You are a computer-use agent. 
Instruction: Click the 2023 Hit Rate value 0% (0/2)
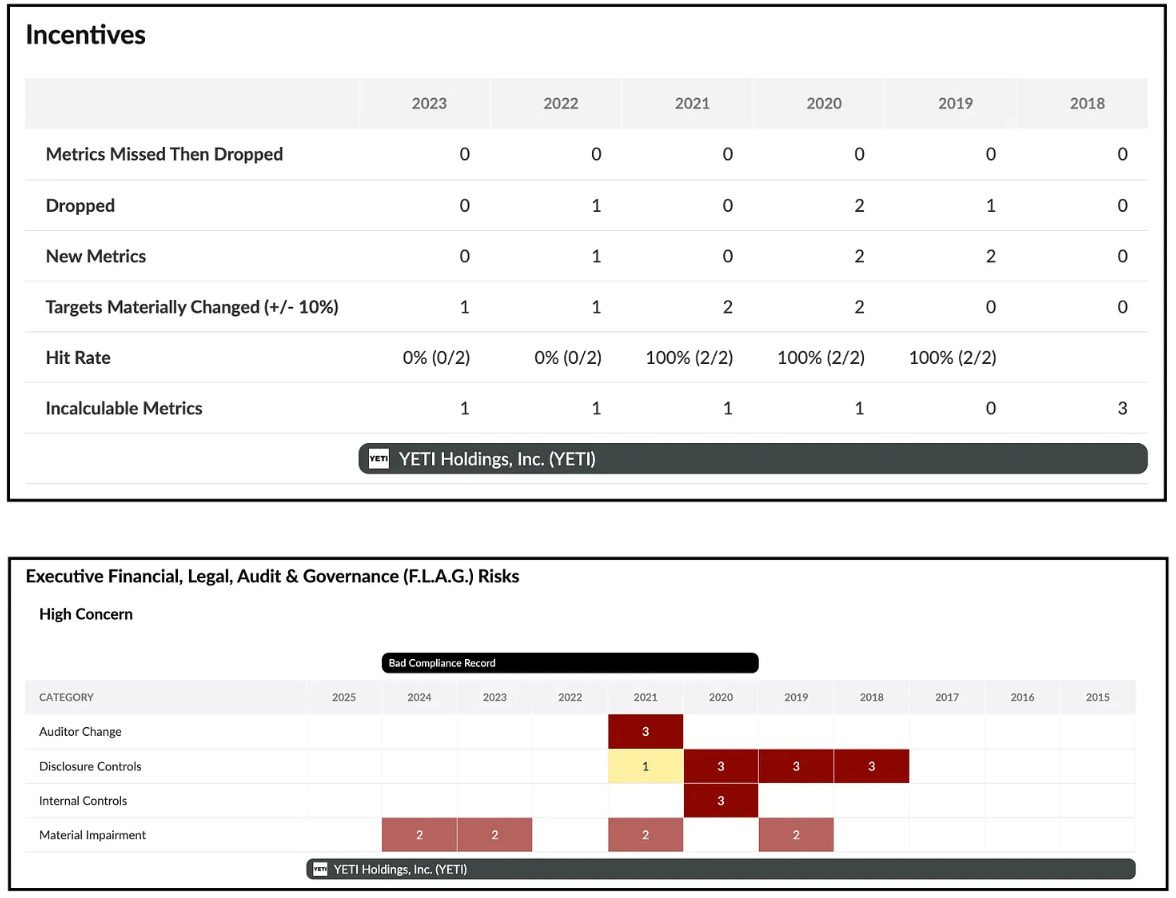coord(436,358)
